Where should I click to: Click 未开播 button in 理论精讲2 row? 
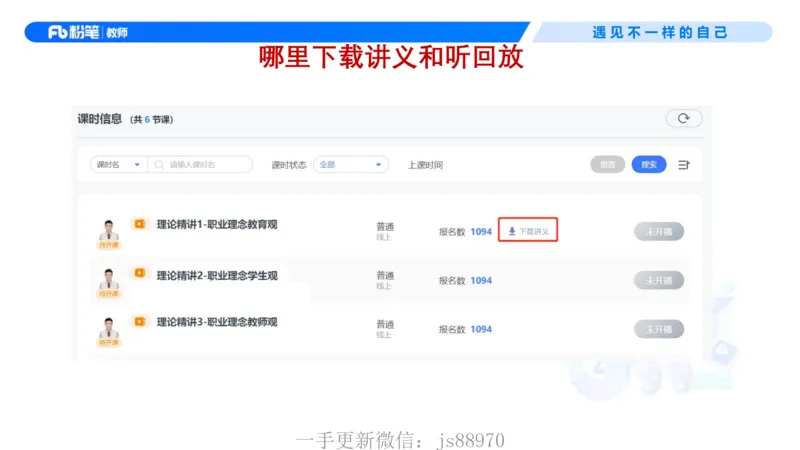pyautogui.click(x=659, y=280)
